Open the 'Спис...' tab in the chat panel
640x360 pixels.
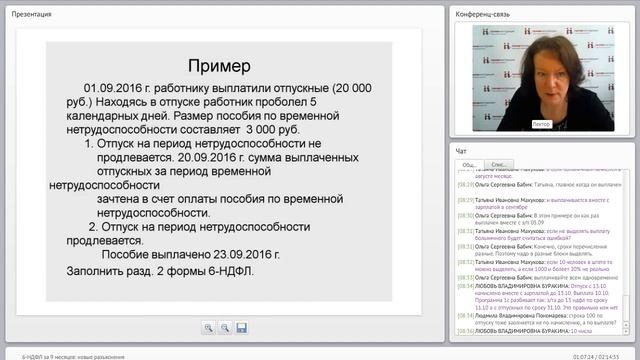click(x=498, y=164)
